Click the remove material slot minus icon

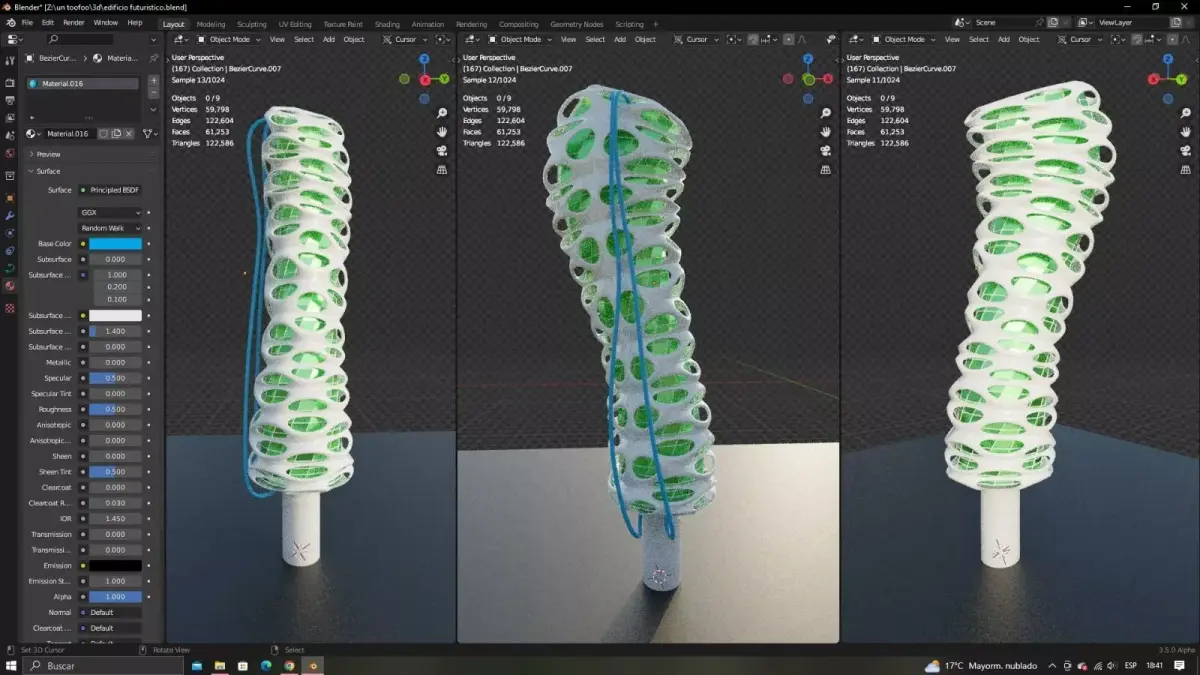153,91
